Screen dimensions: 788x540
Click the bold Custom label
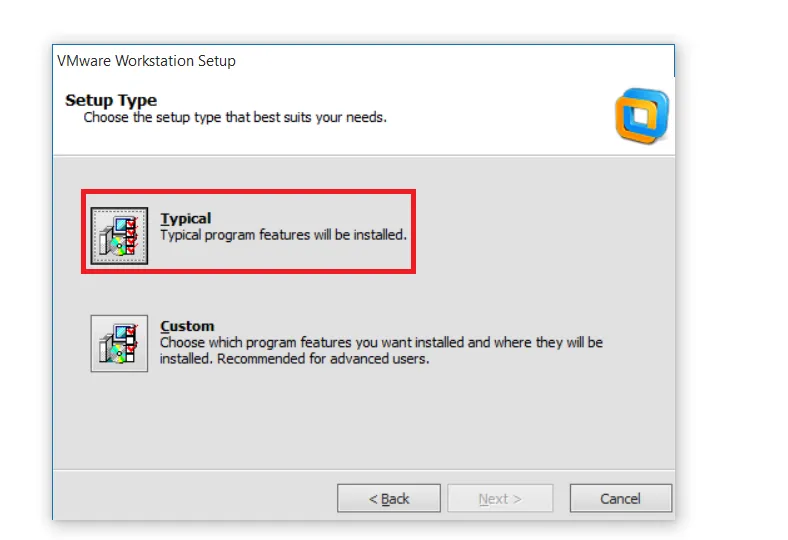(187, 326)
